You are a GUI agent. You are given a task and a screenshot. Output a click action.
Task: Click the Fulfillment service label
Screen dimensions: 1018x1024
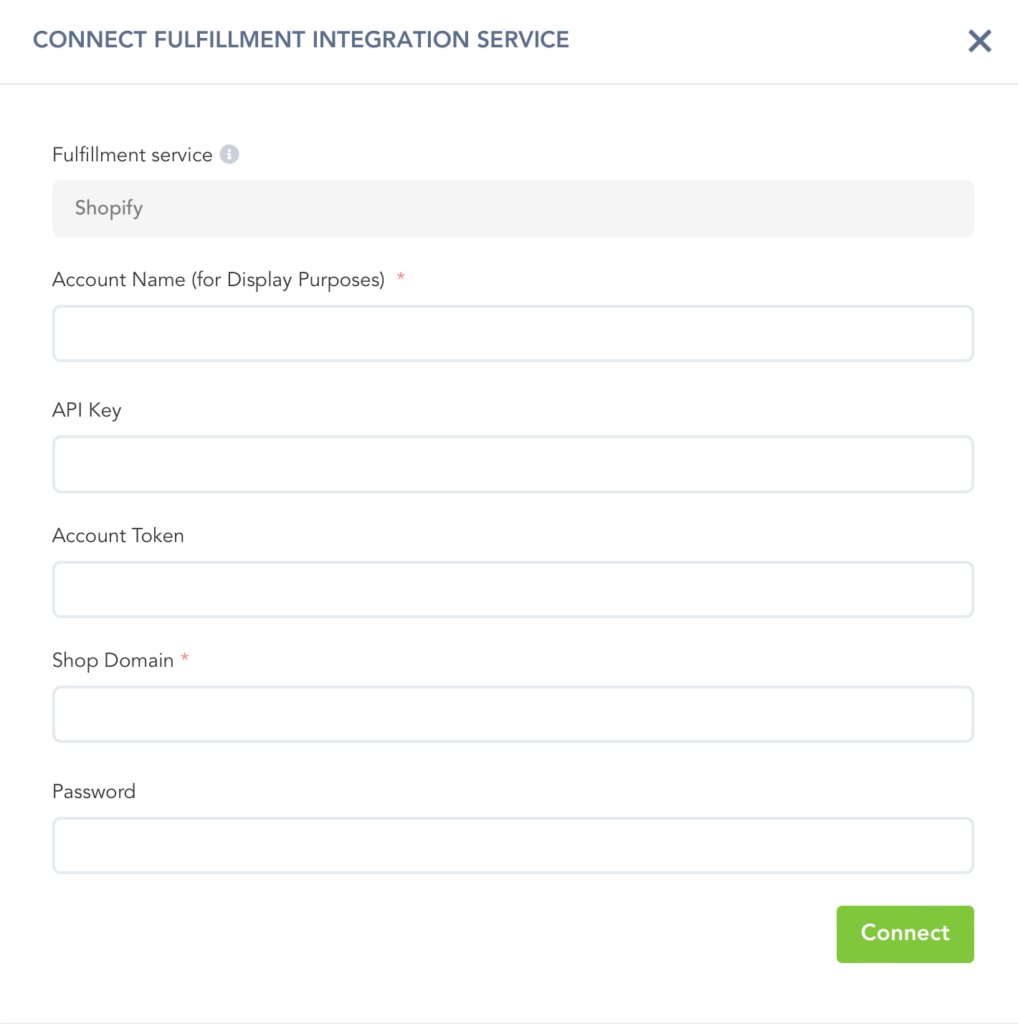(x=132, y=155)
